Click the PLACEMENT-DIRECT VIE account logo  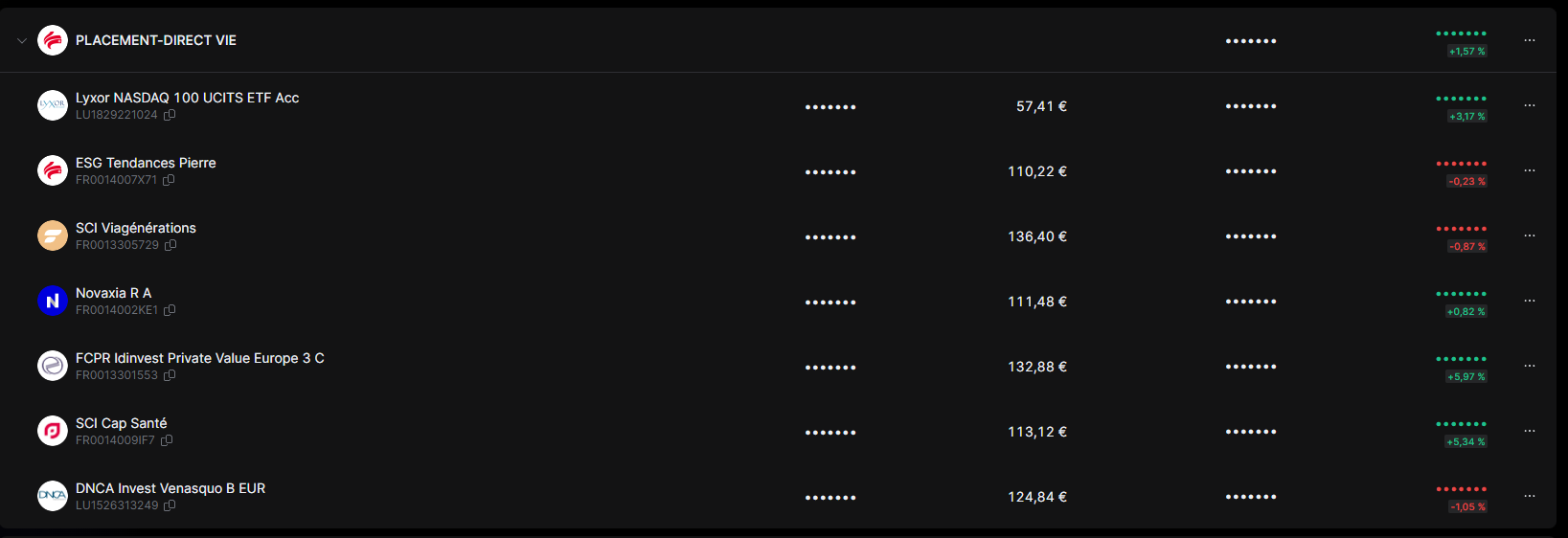click(x=53, y=40)
